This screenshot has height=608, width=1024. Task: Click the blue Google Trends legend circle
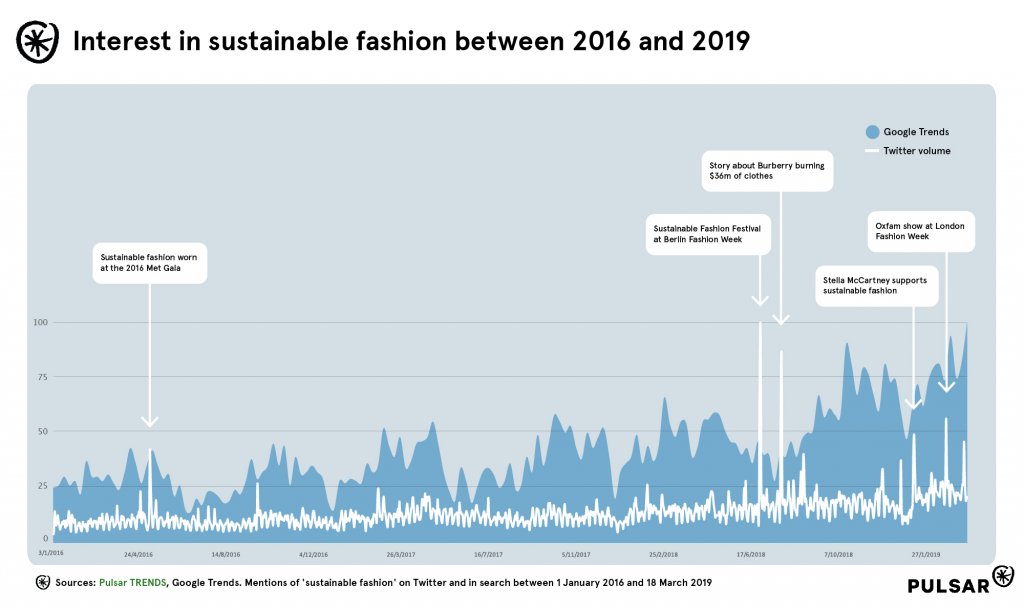[872, 132]
